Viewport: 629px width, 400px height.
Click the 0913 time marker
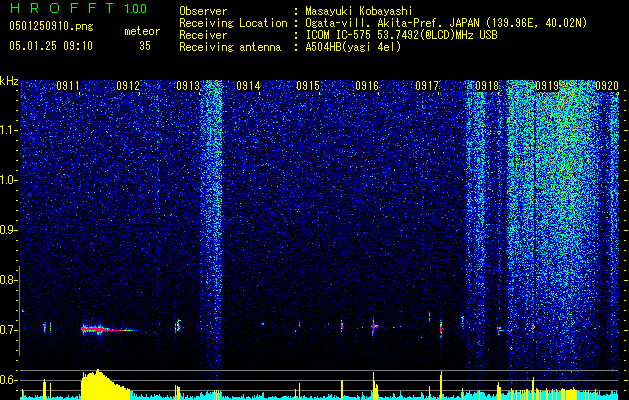(x=188, y=86)
